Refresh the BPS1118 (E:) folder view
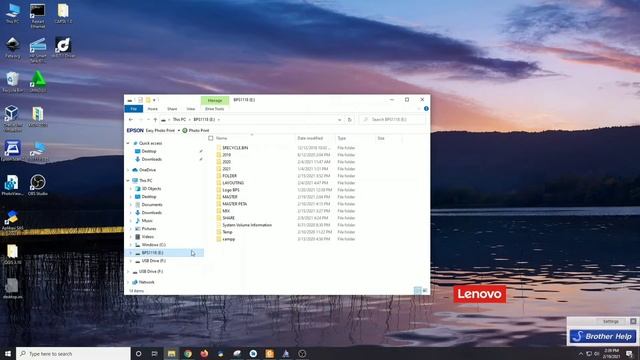 [349, 120]
